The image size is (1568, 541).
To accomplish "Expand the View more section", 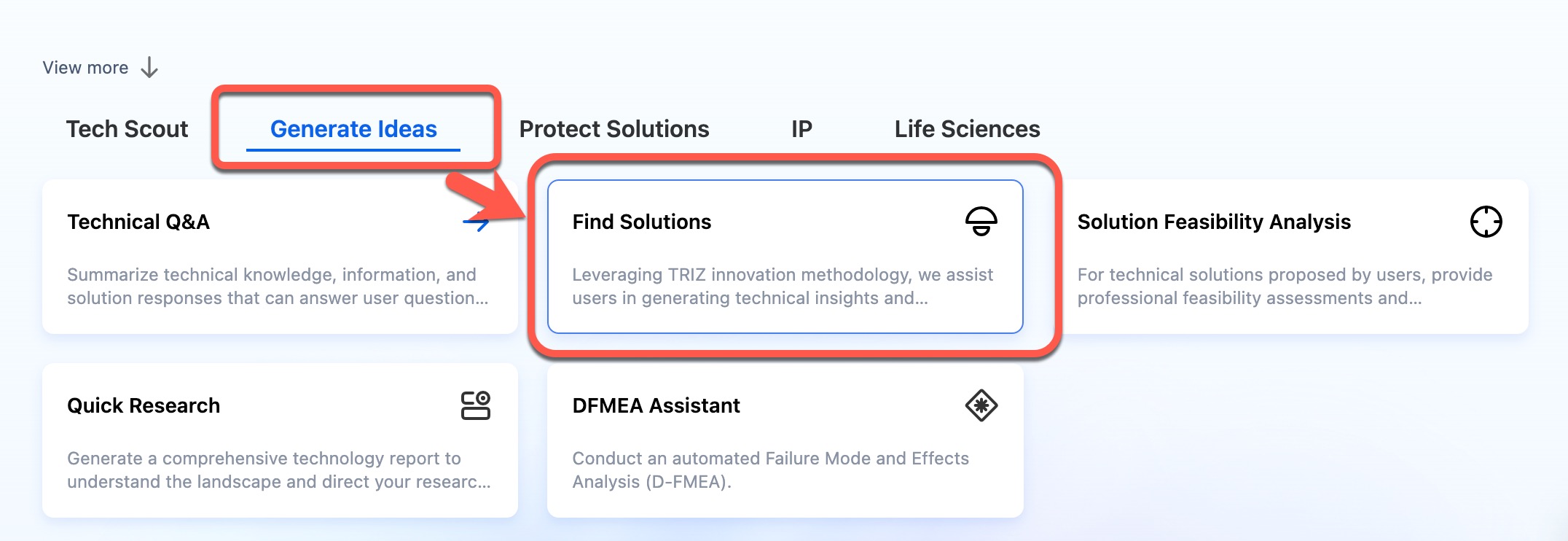I will click(x=86, y=68).
